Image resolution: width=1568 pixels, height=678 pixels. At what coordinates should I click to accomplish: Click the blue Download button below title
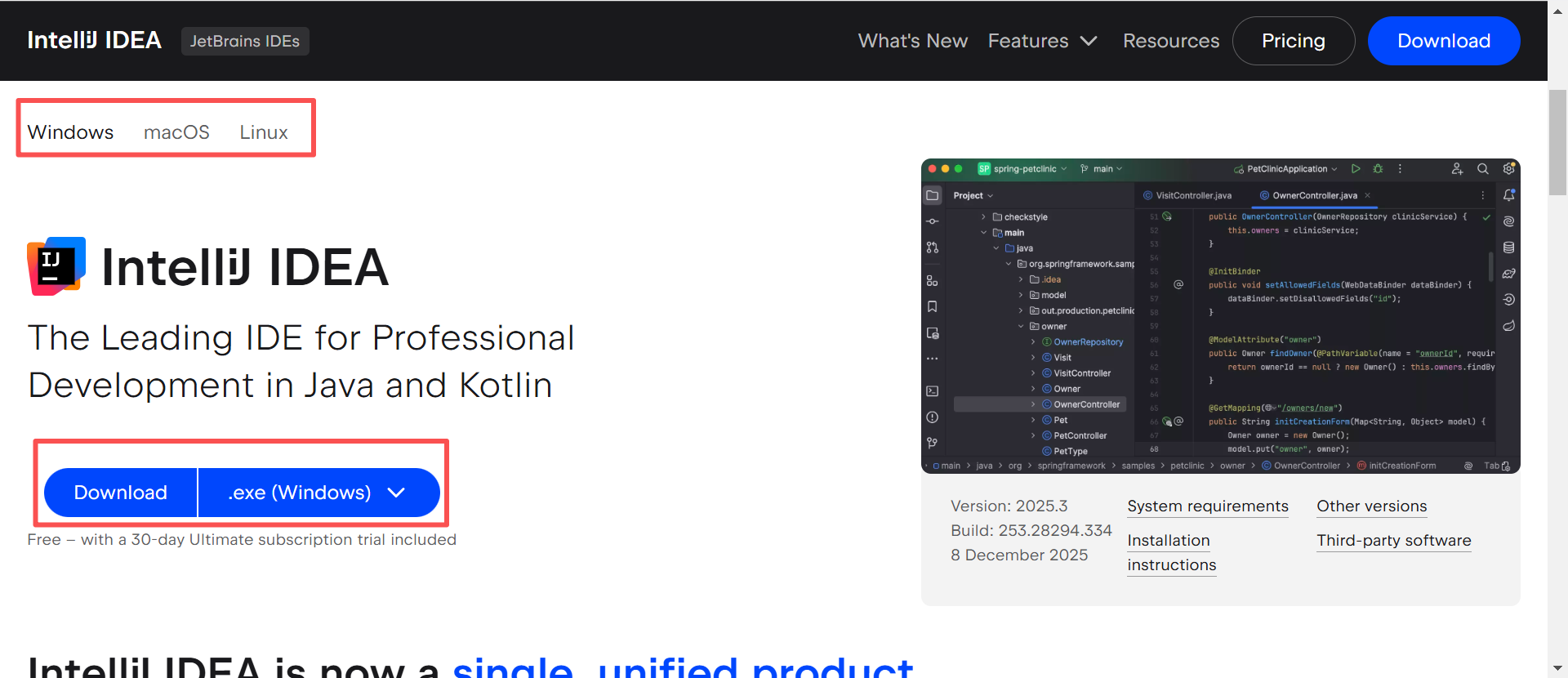[x=121, y=493]
